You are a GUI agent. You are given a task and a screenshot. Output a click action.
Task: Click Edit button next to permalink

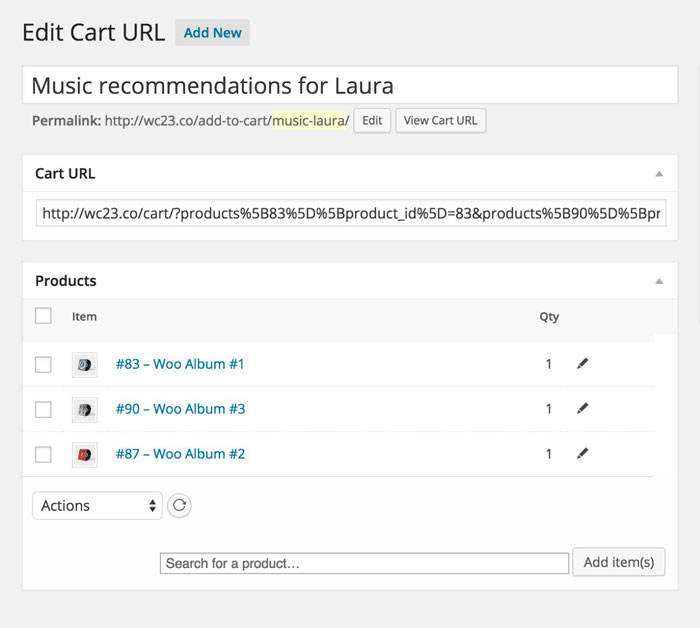(x=372, y=121)
